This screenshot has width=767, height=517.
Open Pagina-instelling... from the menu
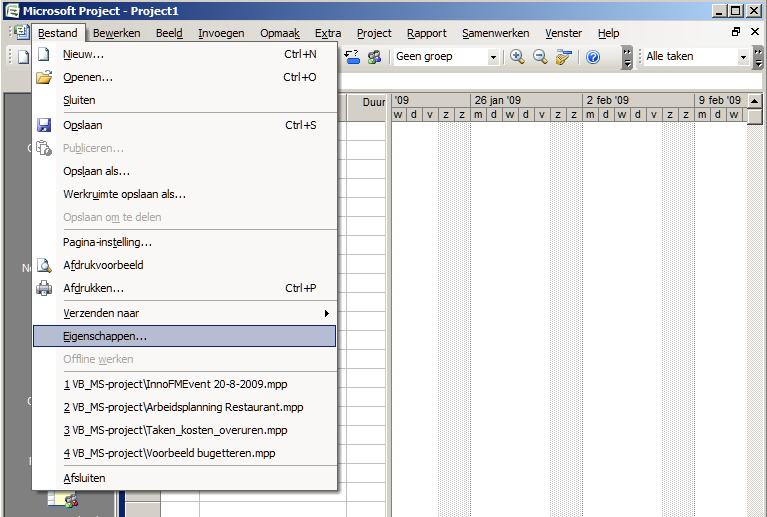[x=184, y=242]
